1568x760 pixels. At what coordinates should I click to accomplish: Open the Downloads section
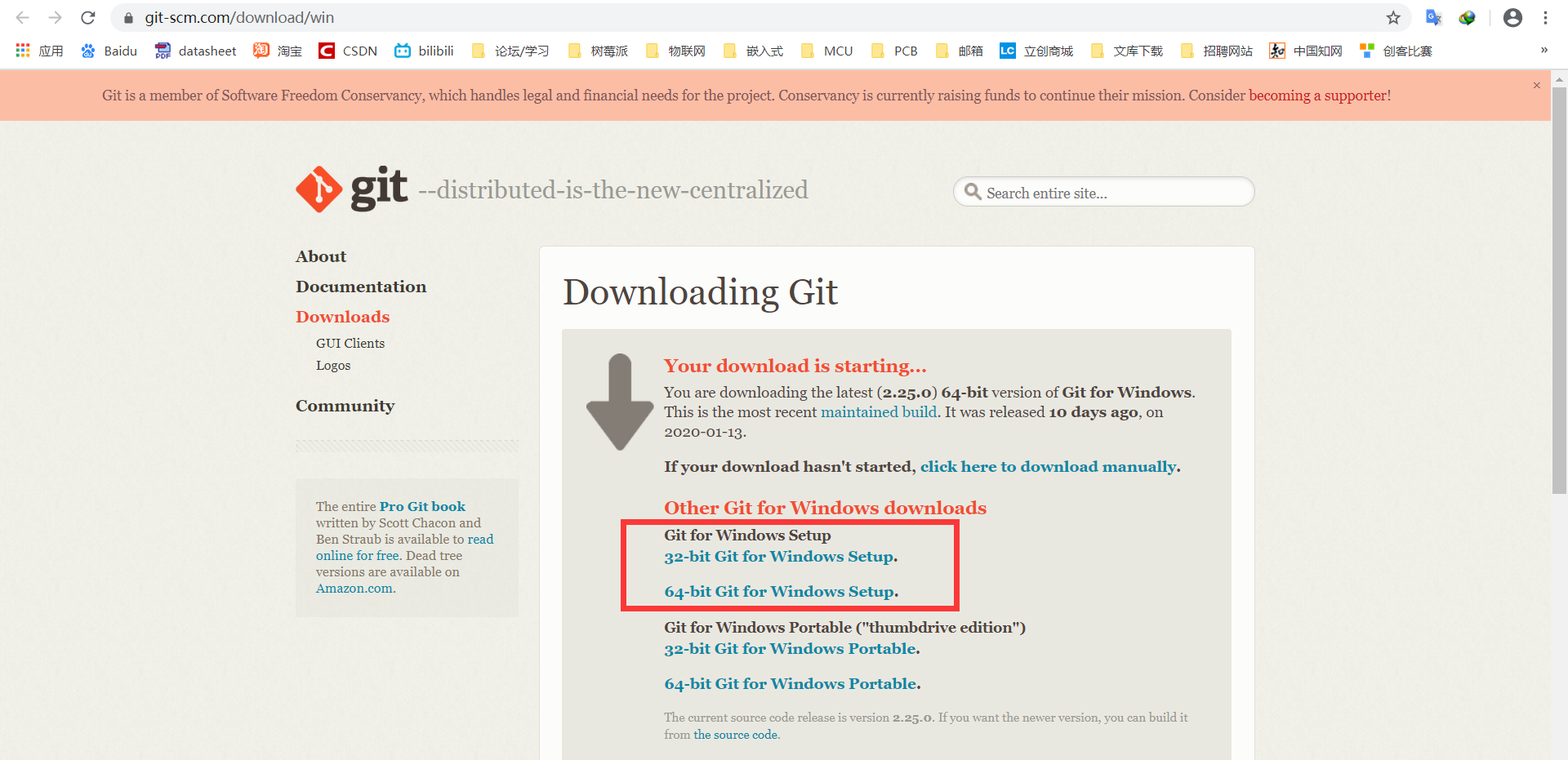point(343,317)
